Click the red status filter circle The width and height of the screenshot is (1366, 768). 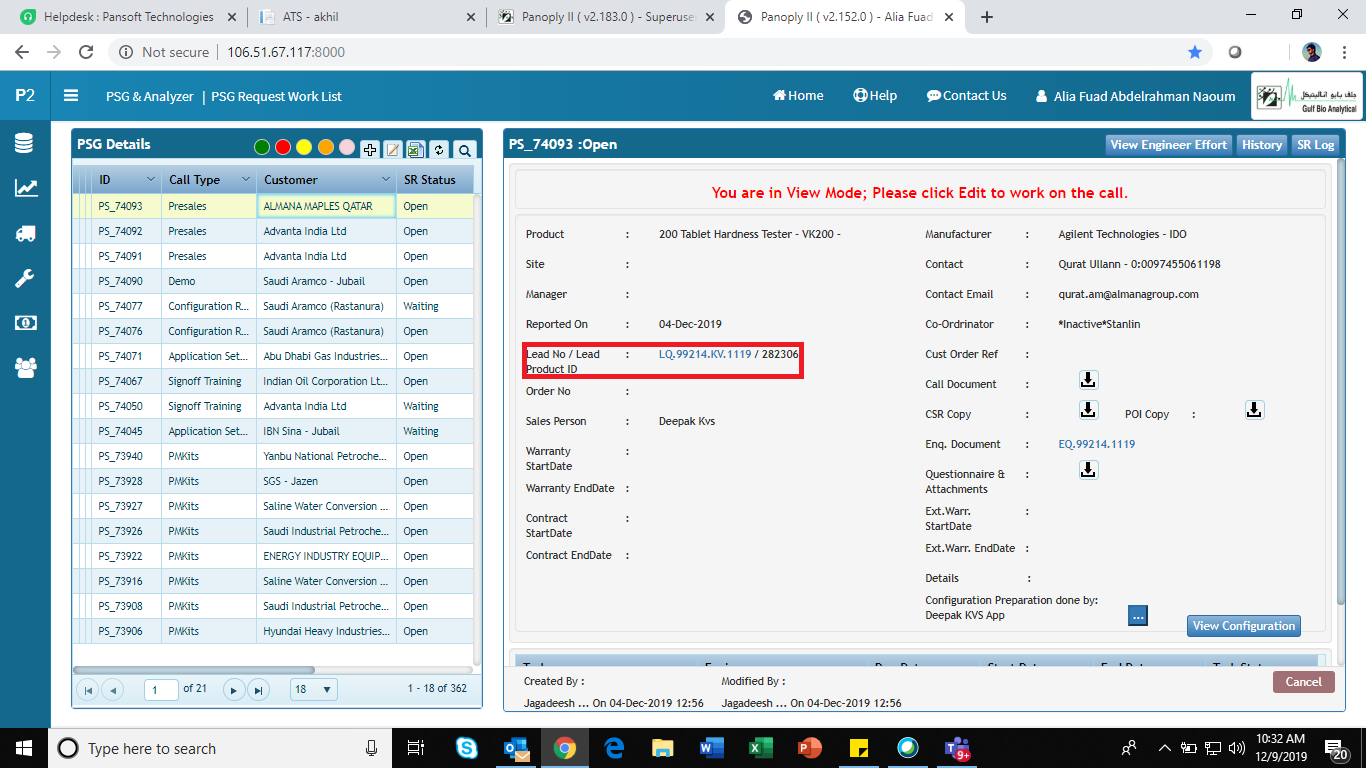tap(283, 148)
